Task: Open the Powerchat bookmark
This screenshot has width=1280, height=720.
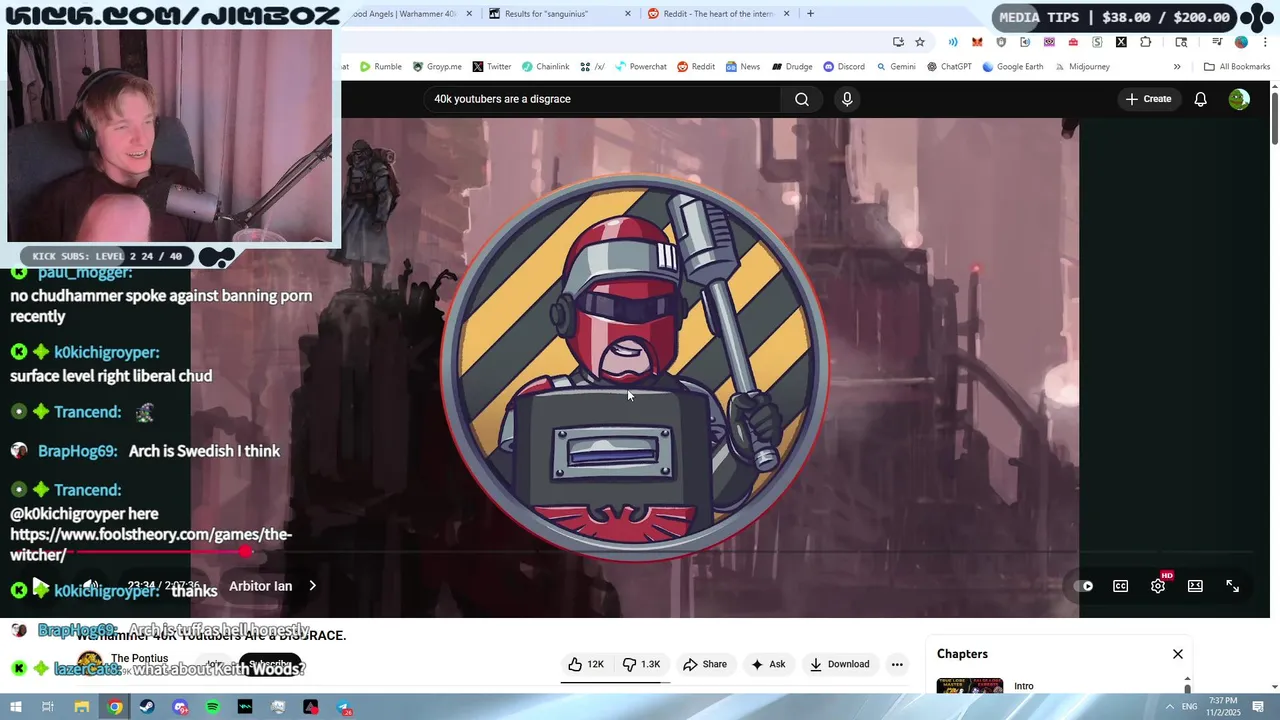Action: 640,67
